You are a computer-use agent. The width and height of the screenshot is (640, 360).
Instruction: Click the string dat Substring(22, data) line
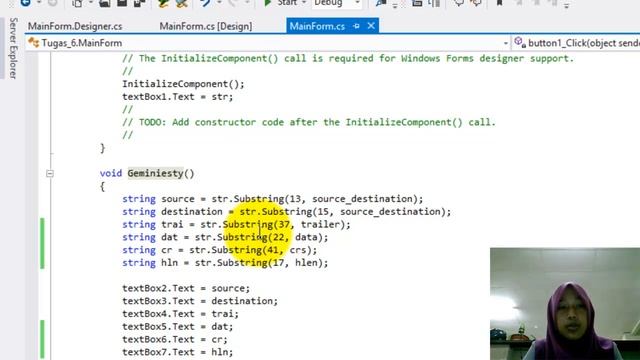225,237
